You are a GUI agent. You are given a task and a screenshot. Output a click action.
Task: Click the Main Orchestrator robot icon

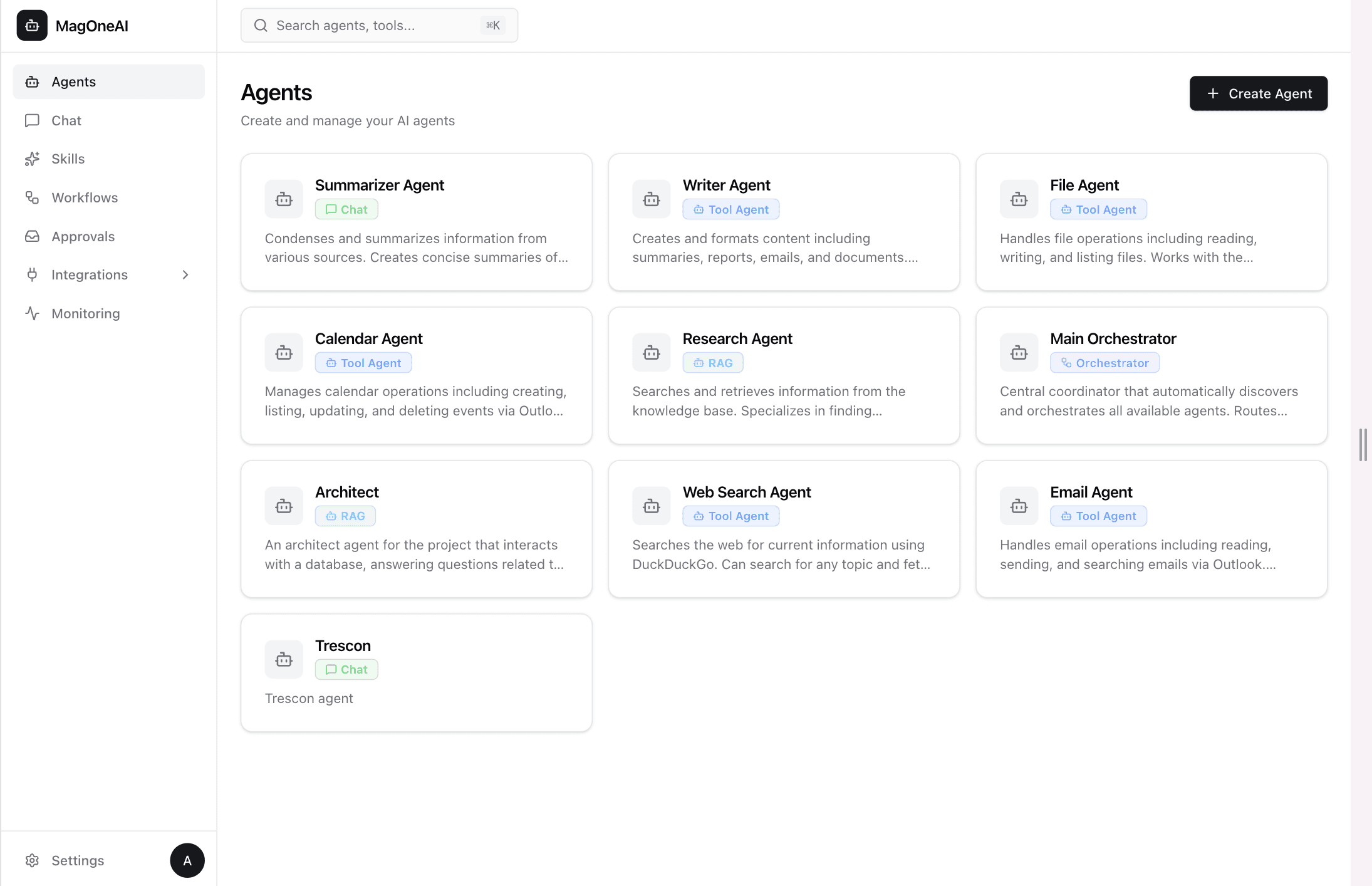1019,353
